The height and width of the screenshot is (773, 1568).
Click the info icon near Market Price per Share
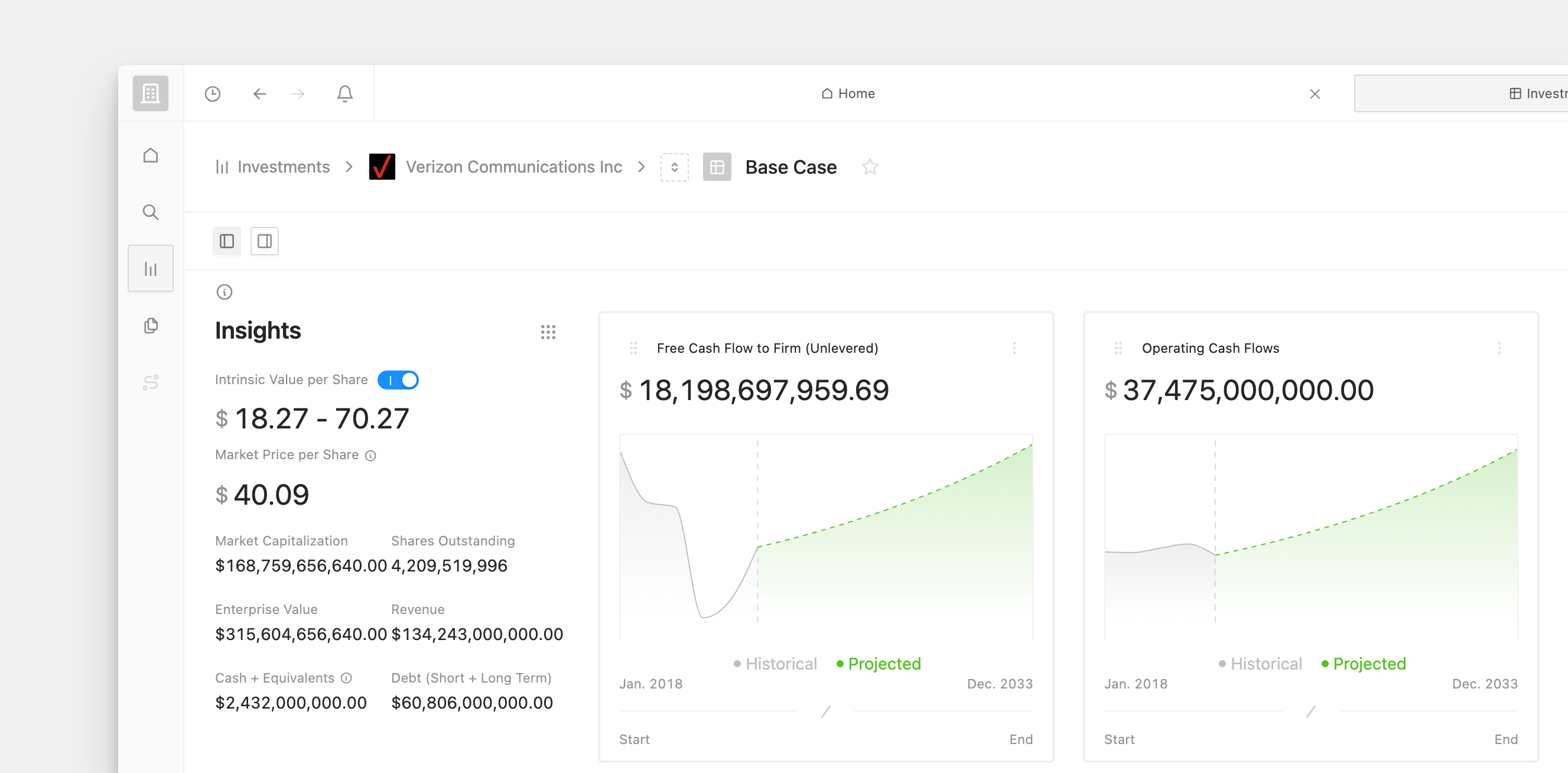click(x=370, y=455)
